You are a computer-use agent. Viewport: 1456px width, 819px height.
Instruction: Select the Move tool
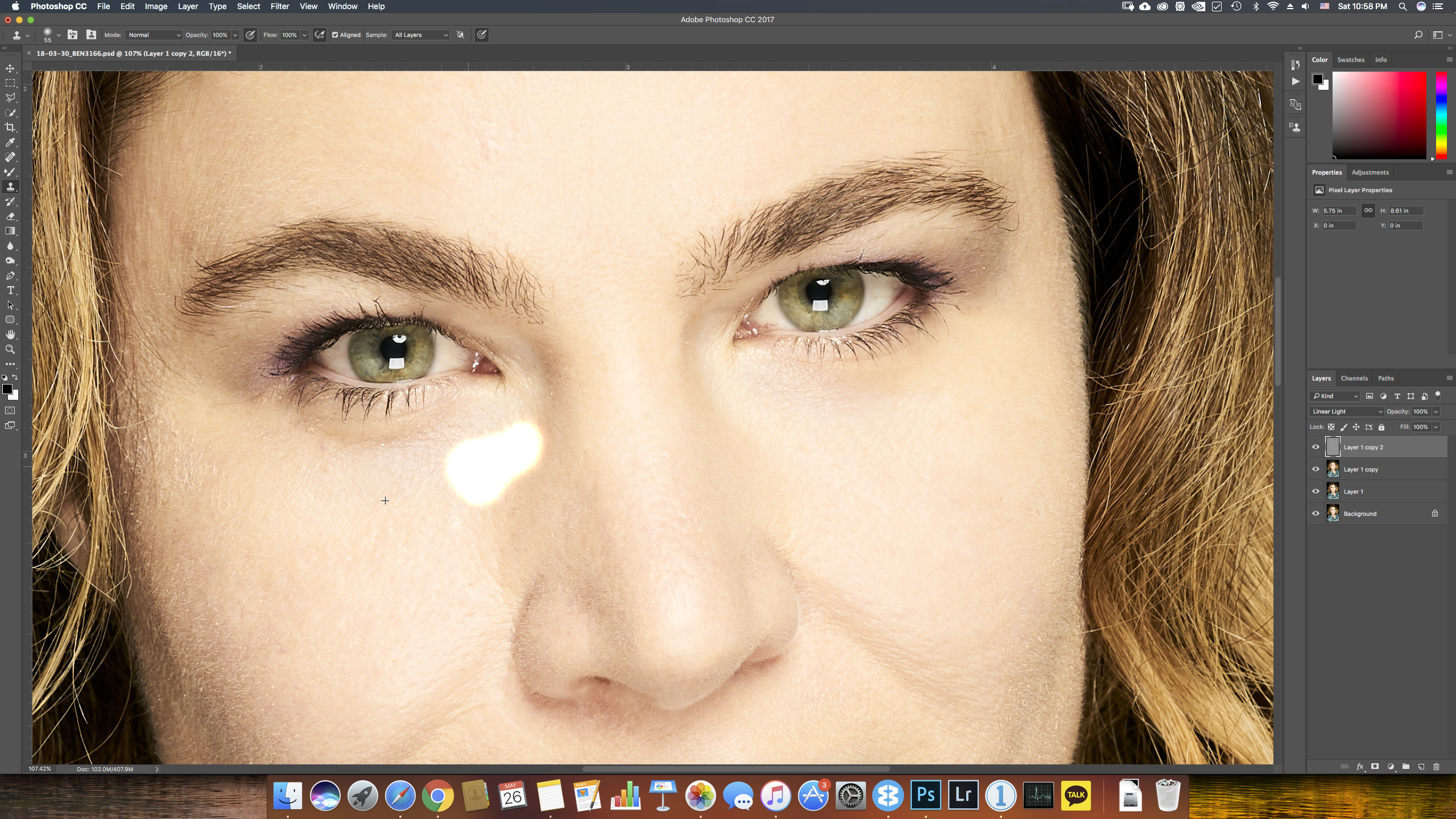[10, 68]
